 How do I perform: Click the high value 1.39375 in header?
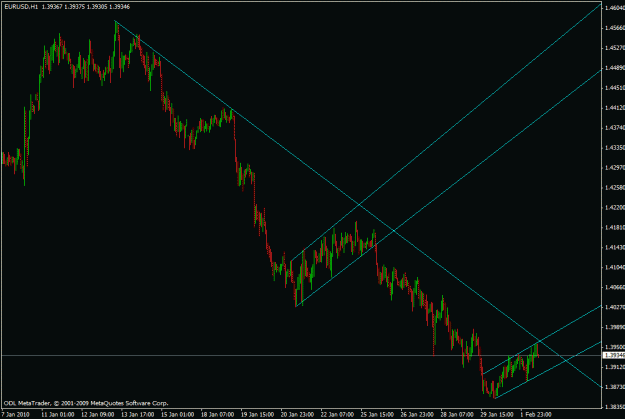click(x=75, y=7)
